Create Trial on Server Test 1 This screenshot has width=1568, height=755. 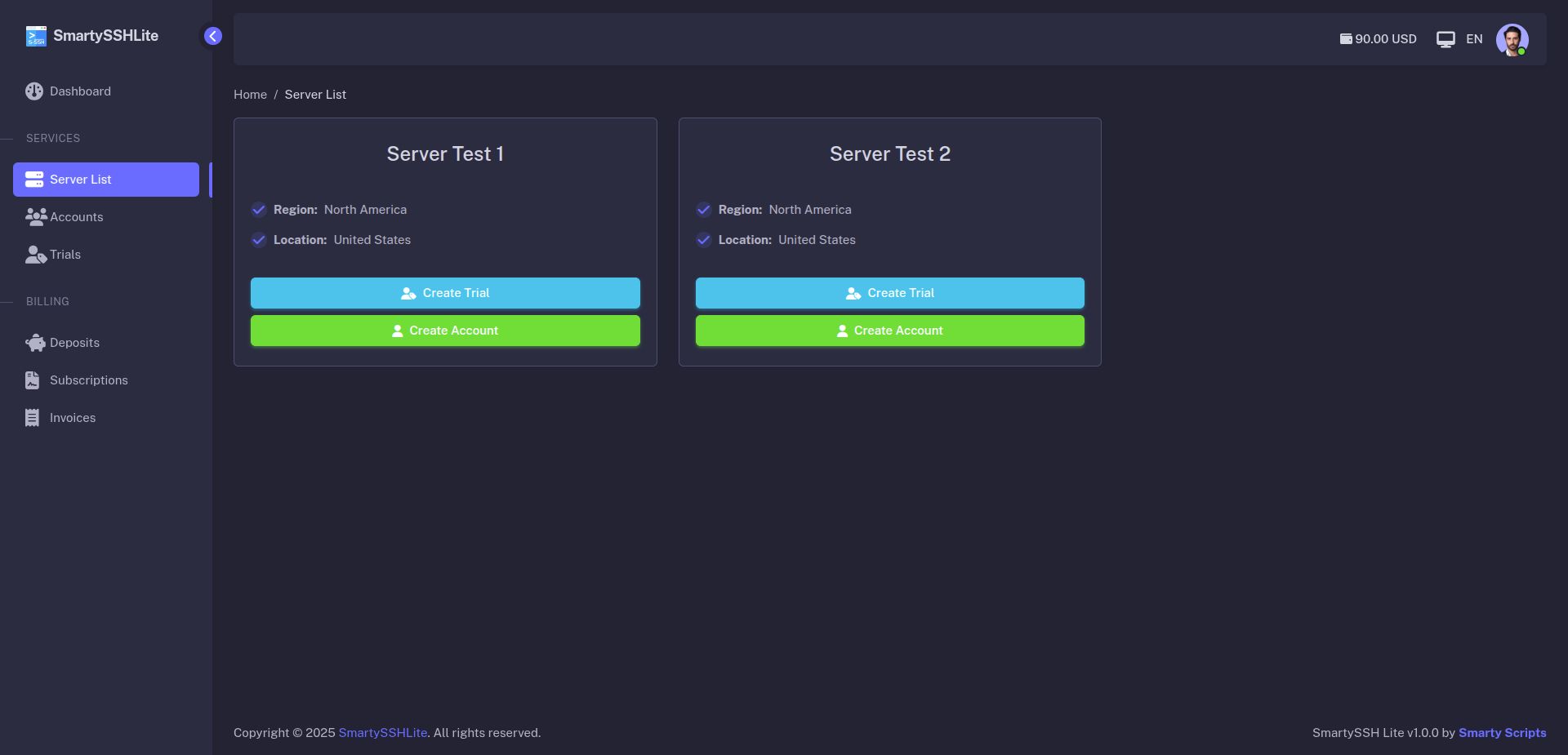coord(445,293)
